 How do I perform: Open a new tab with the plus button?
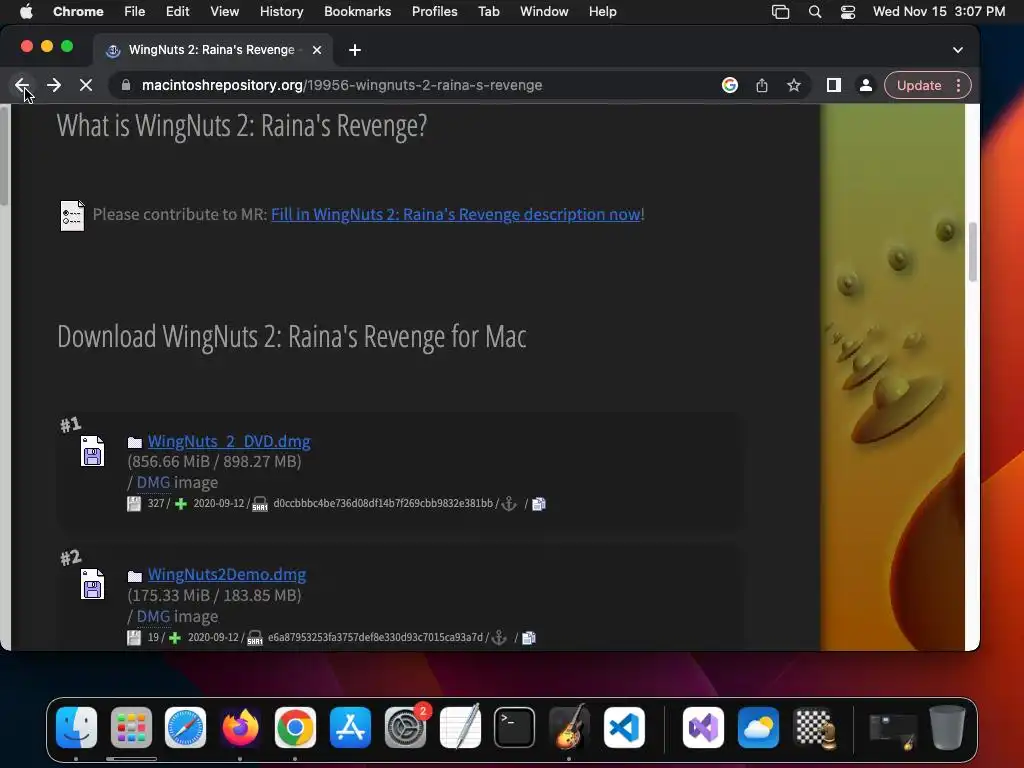coord(355,50)
